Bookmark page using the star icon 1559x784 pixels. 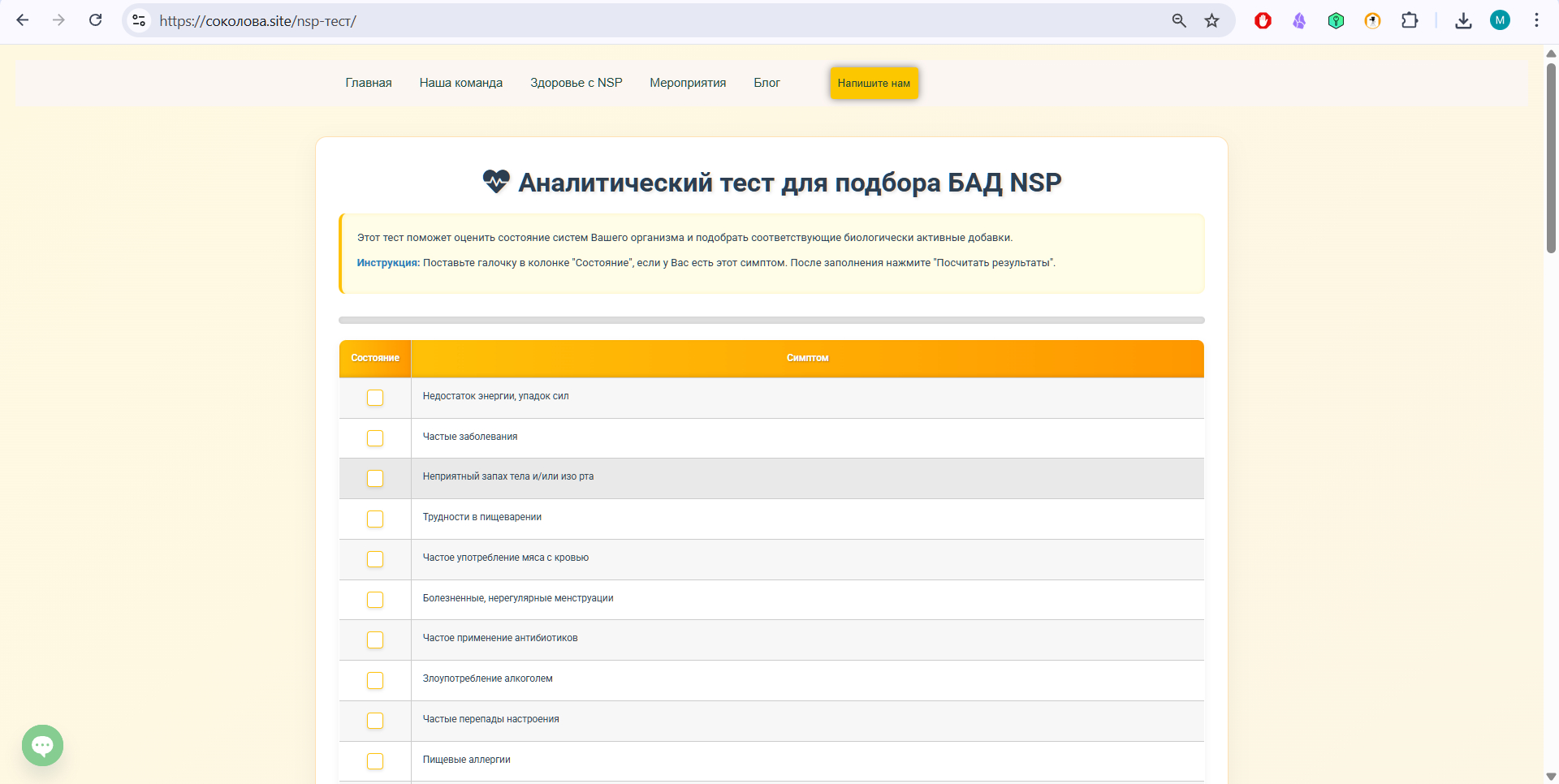click(x=1211, y=20)
